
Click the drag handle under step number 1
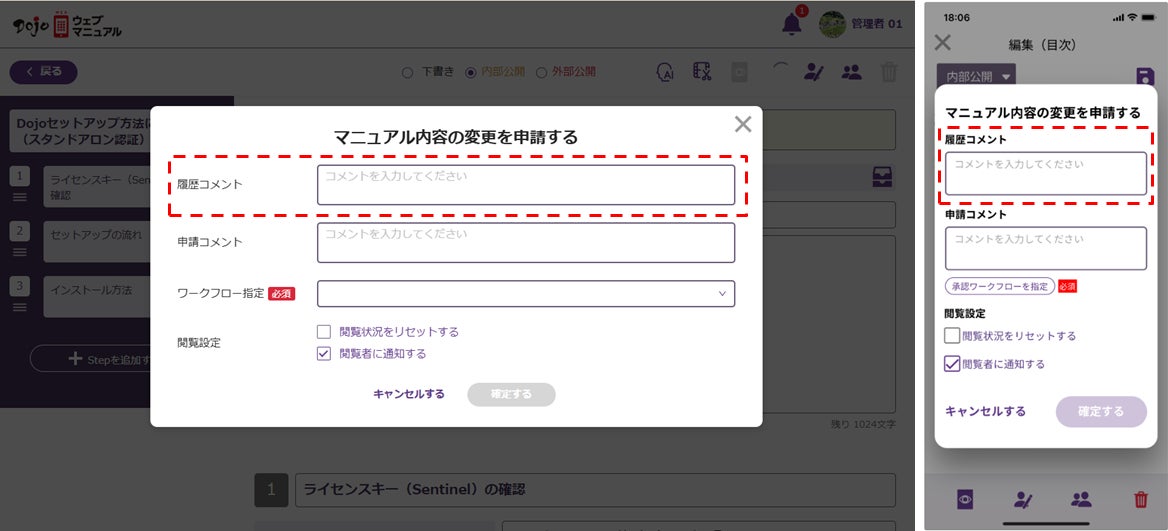(20, 197)
